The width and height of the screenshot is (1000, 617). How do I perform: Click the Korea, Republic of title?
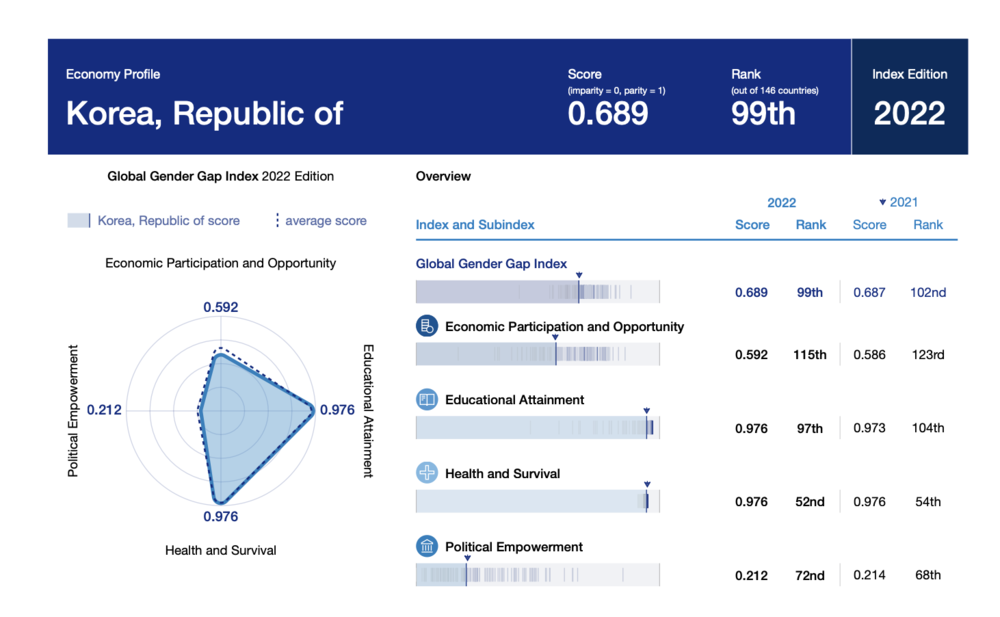[x=204, y=113]
